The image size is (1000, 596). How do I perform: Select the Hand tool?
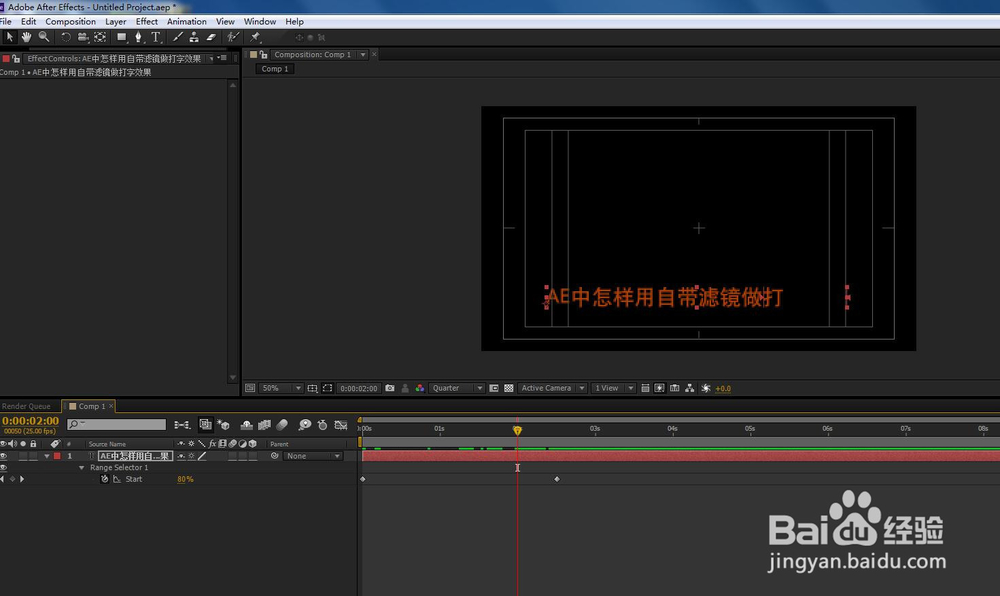[27, 37]
